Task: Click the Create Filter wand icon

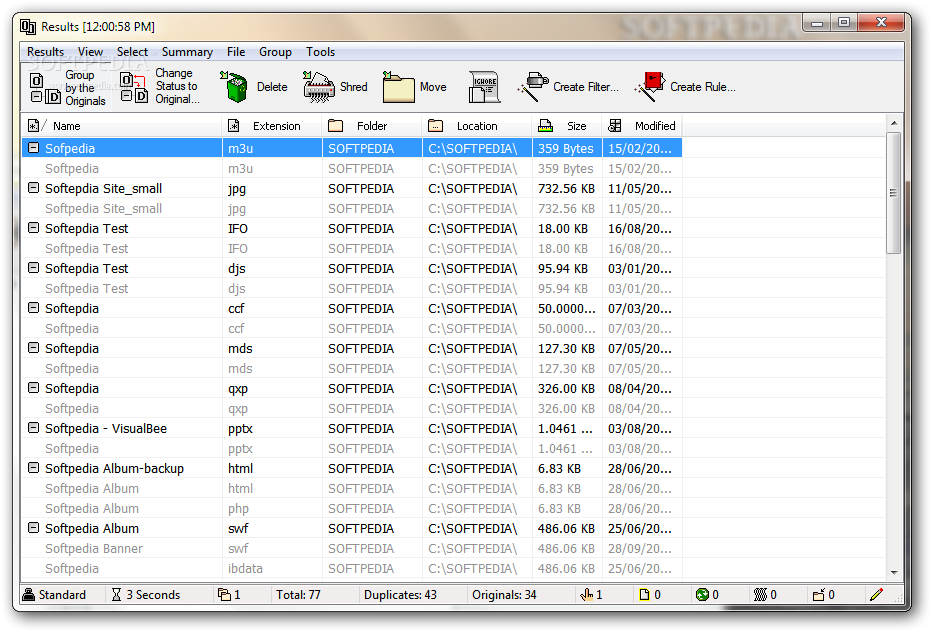Action: coord(533,87)
